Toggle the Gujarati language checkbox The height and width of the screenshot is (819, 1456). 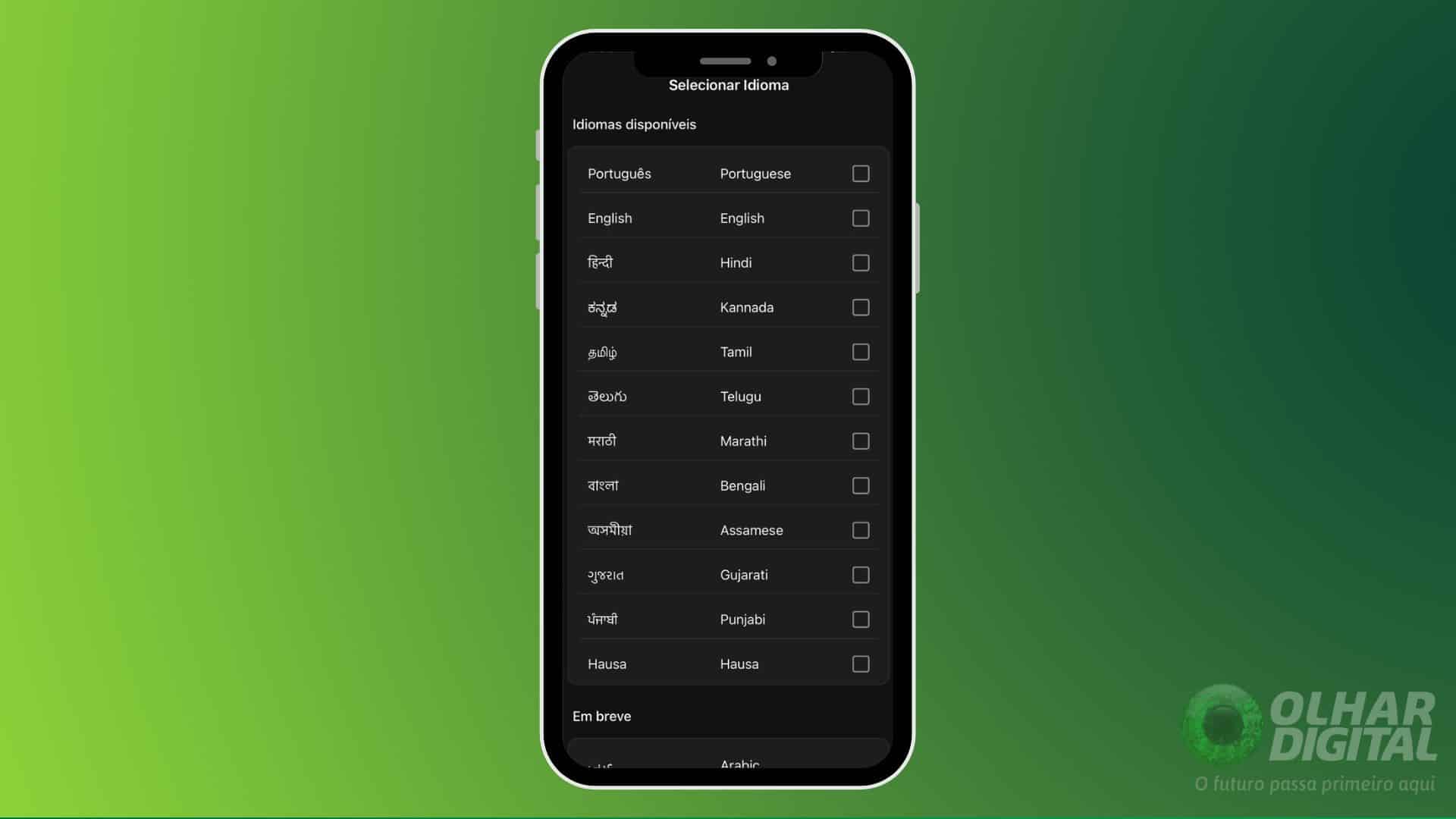[x=860, y=574]
